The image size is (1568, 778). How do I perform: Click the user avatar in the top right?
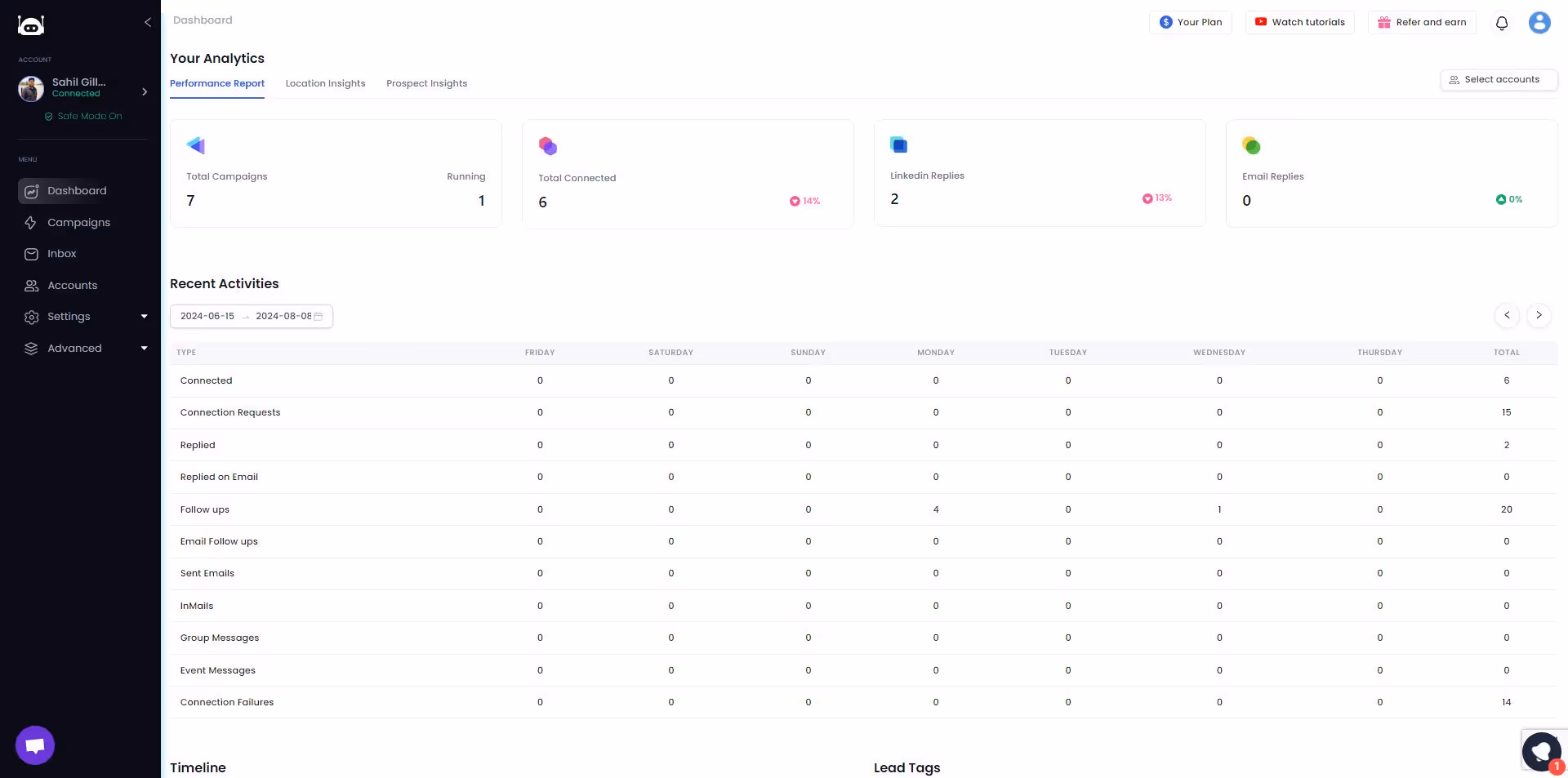point(1539,22)
